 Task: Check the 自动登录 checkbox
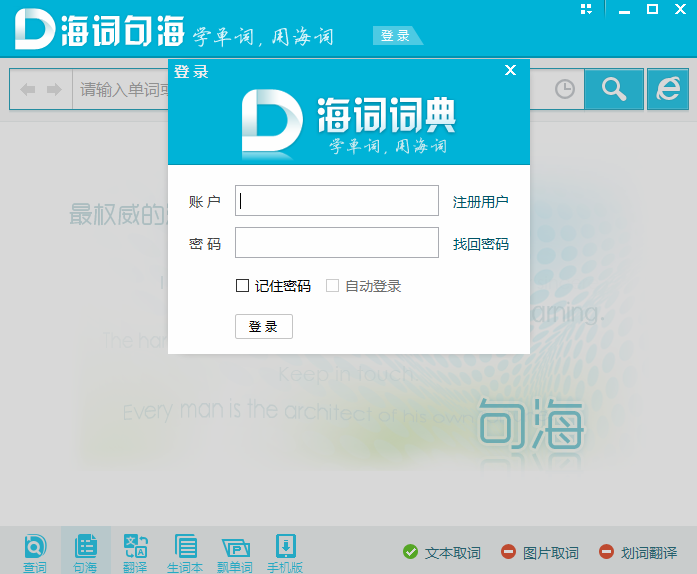pos(332,285)
